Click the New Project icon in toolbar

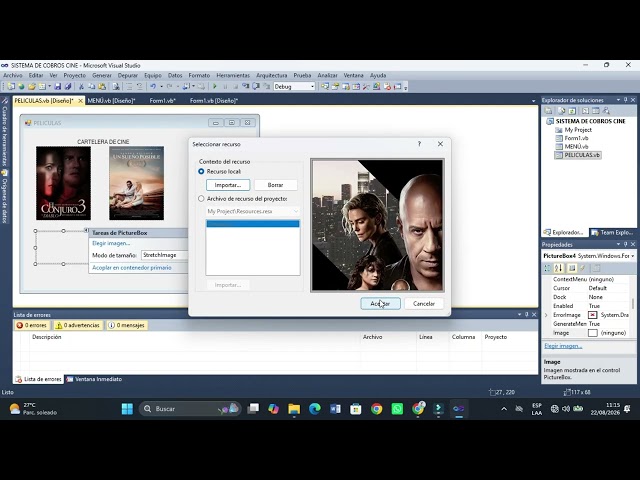tap(11, 87)
